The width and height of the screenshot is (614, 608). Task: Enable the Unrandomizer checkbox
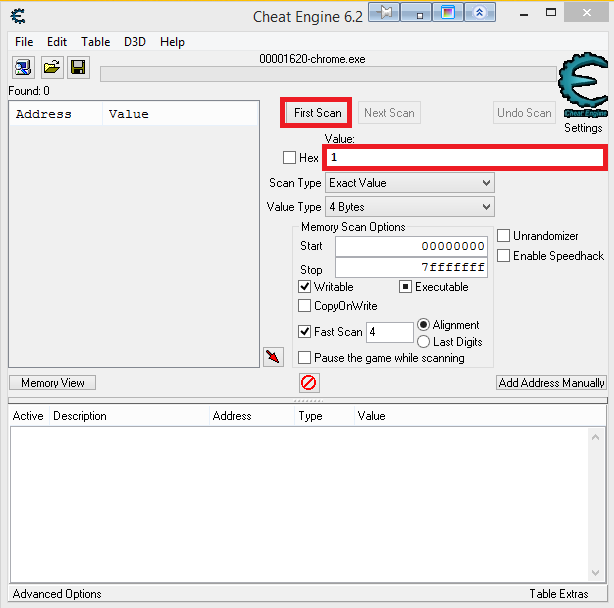(503, 236)
